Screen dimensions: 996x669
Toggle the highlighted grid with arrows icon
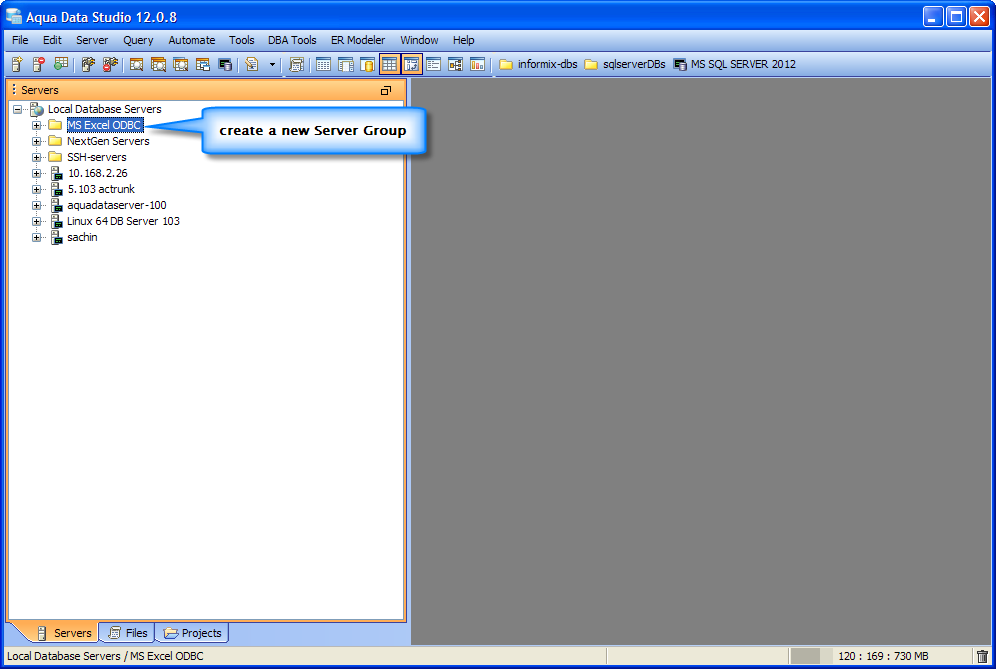click(412, 64)
